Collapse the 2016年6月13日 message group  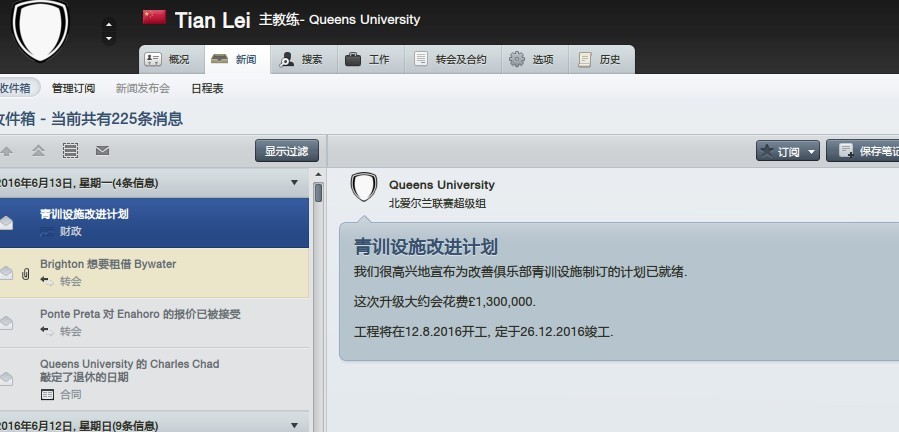(294, 183)
